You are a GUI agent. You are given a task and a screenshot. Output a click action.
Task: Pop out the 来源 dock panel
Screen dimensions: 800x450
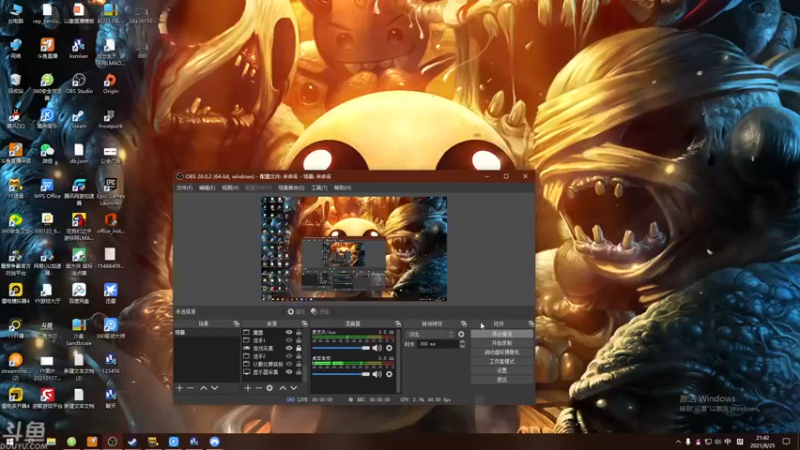[x=305, y=324]
